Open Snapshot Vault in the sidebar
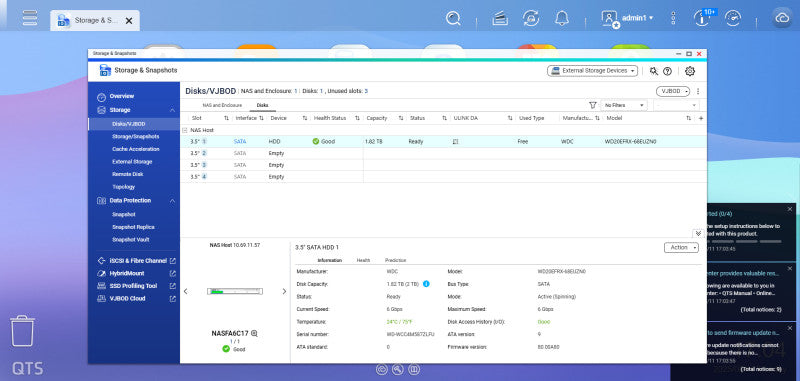The width and height of the screenshot is (800, 381). [x=131, y=240]
